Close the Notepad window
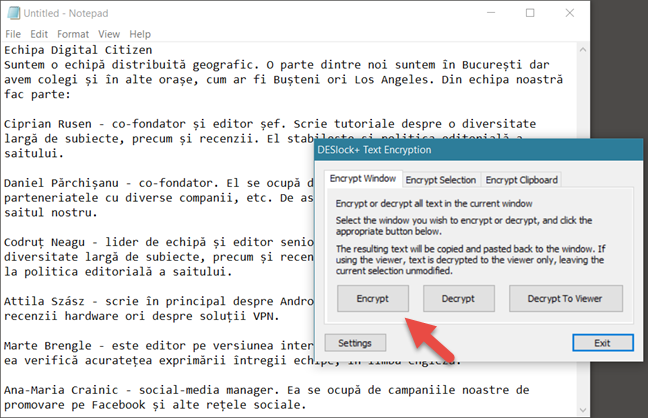648x418 pixels. point(569,13)
